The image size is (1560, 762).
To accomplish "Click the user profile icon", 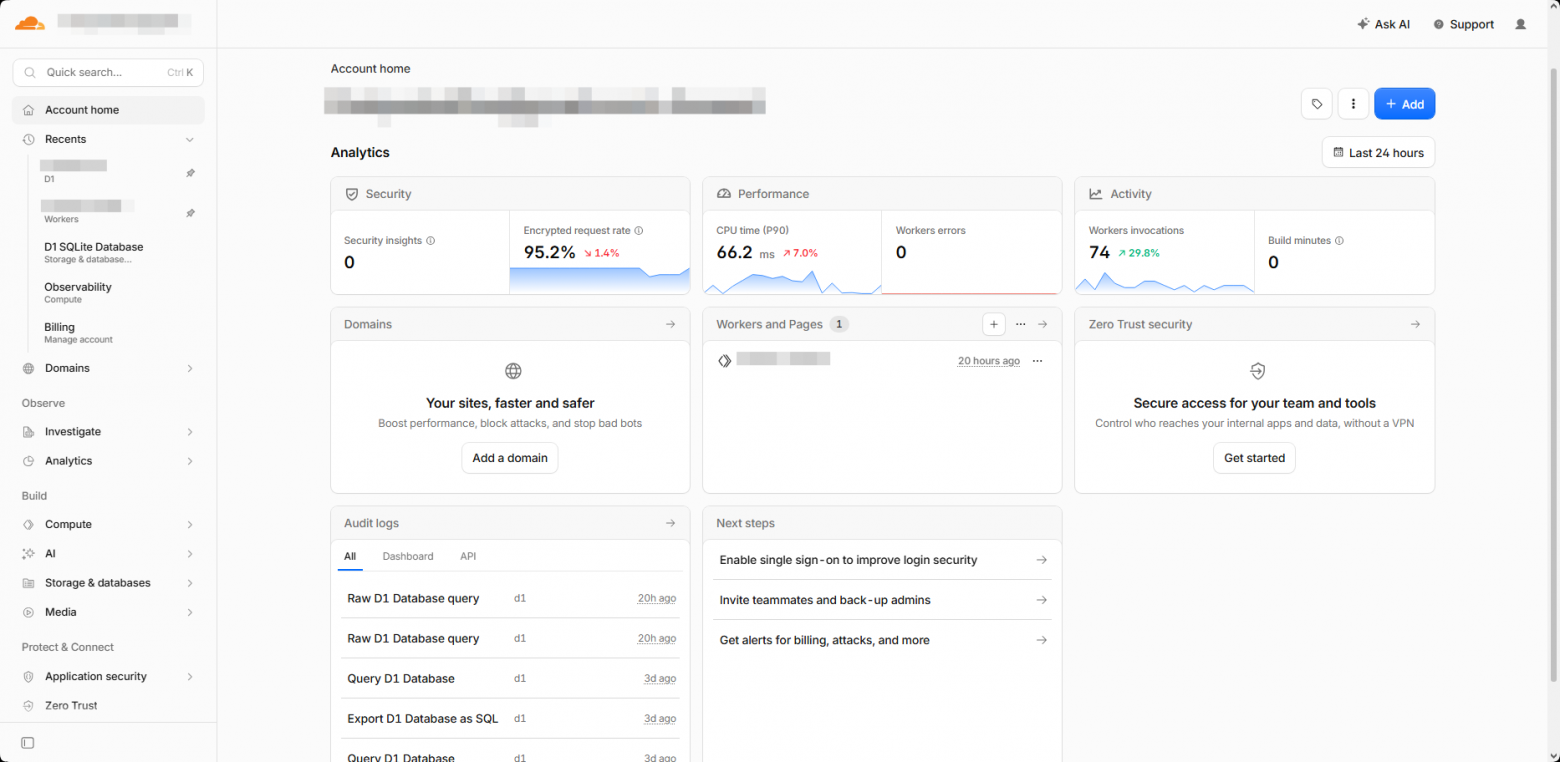I will click(x=1521, y=24).
